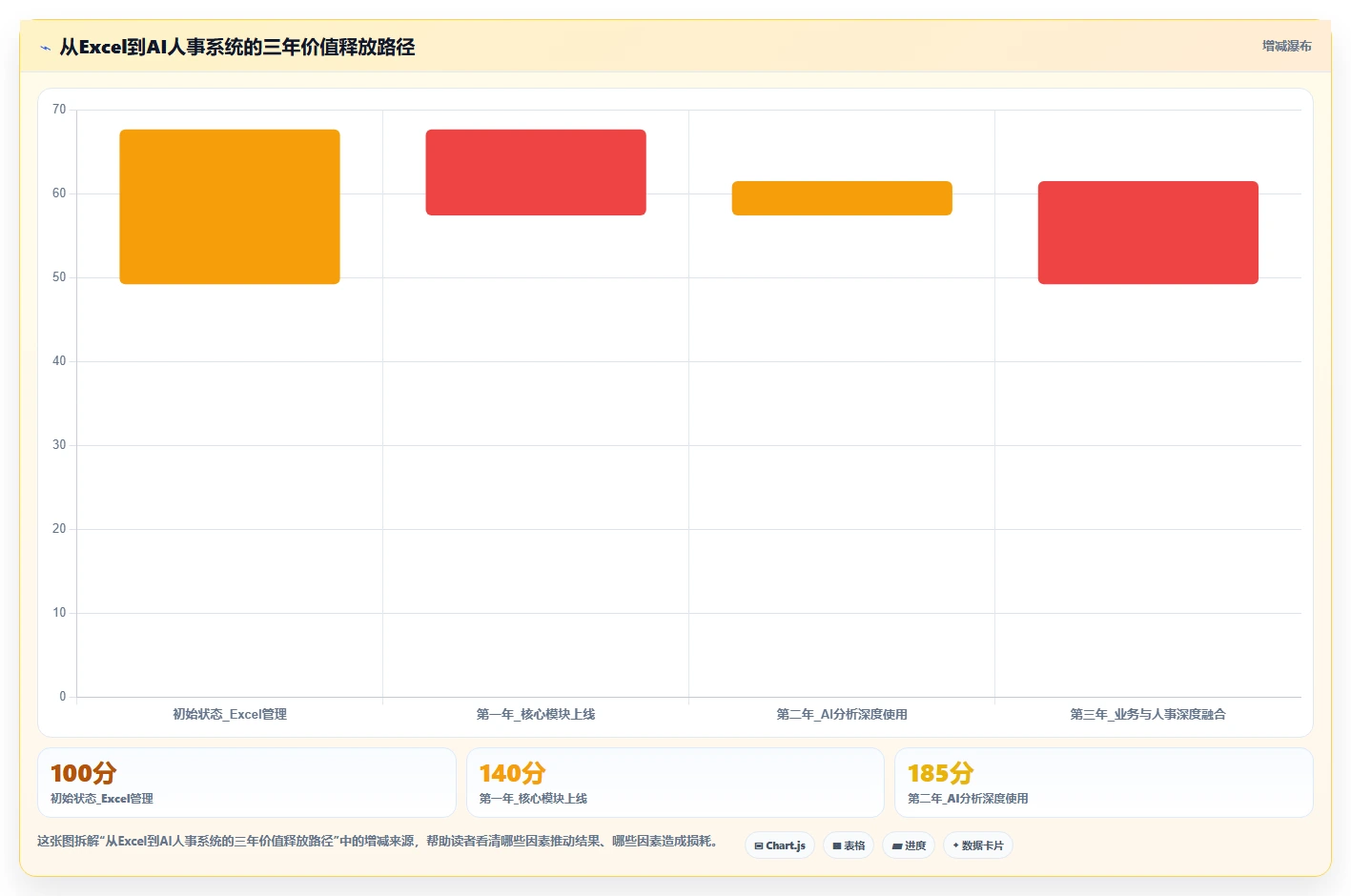The height and width of the screenshot is (896, 1351).
Task: Select the orange 第二年_AI分析深度使用 bar
Action: pyautogui.click(x=842, y=198)
